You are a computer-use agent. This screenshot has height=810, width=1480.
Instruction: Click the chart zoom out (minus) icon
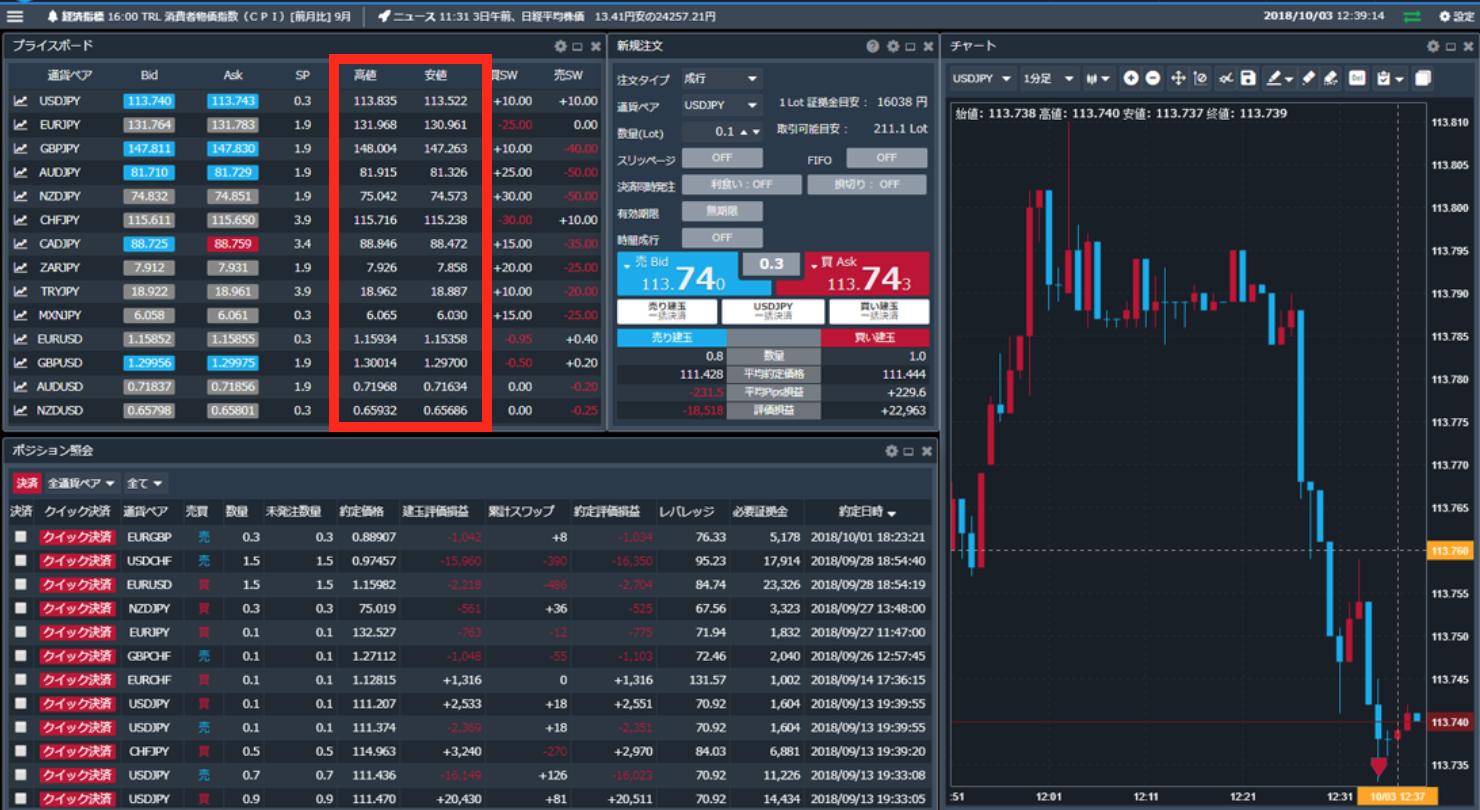click(x=1153, y=78)
